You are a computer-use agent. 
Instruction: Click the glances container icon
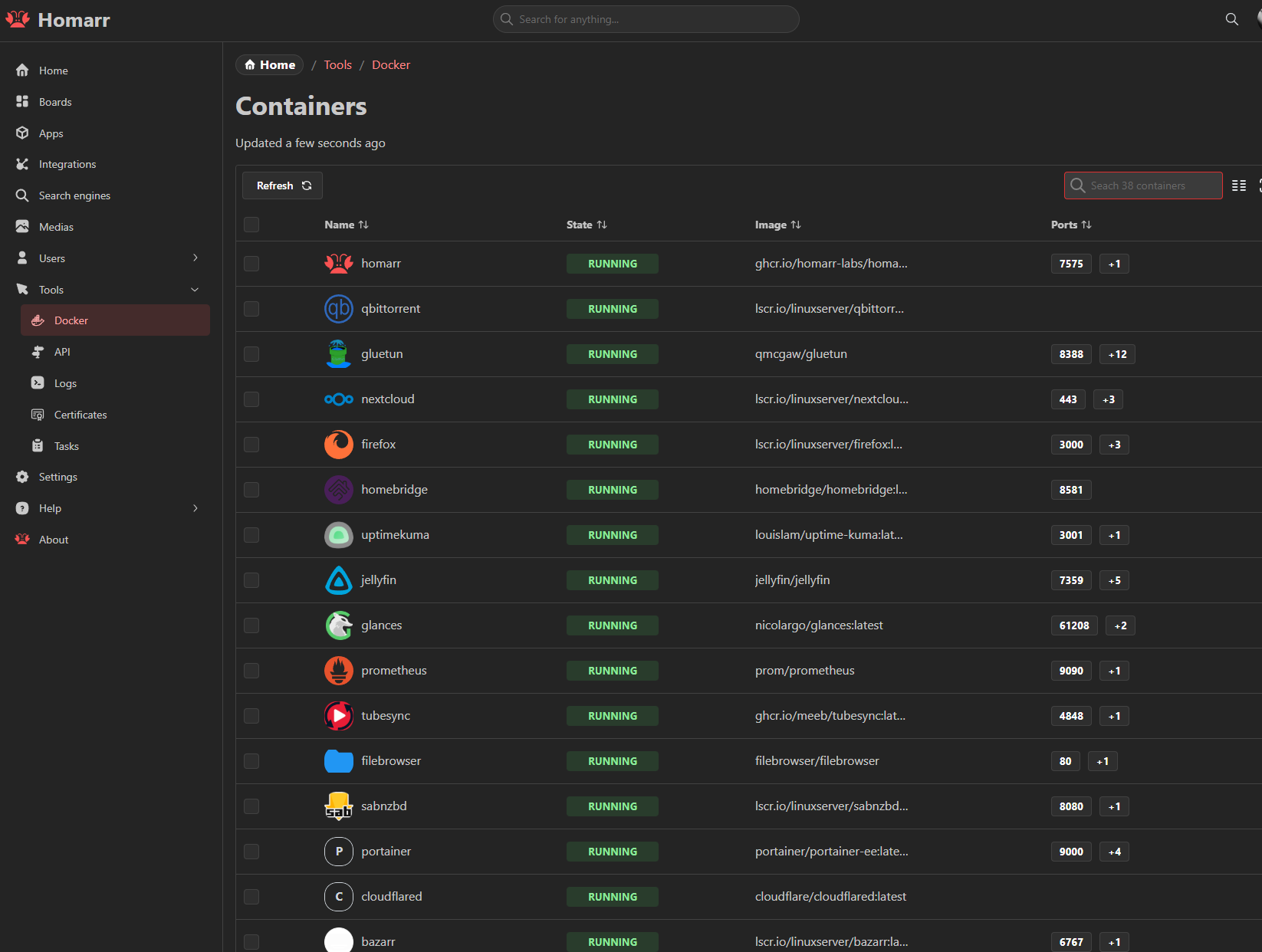tap(339, 625)
